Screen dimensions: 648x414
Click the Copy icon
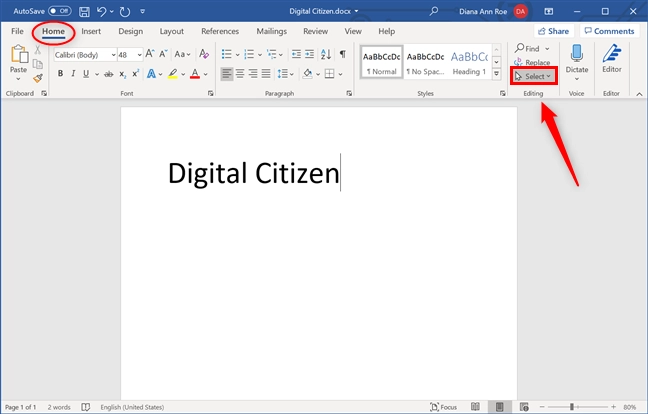coord(38,64)
